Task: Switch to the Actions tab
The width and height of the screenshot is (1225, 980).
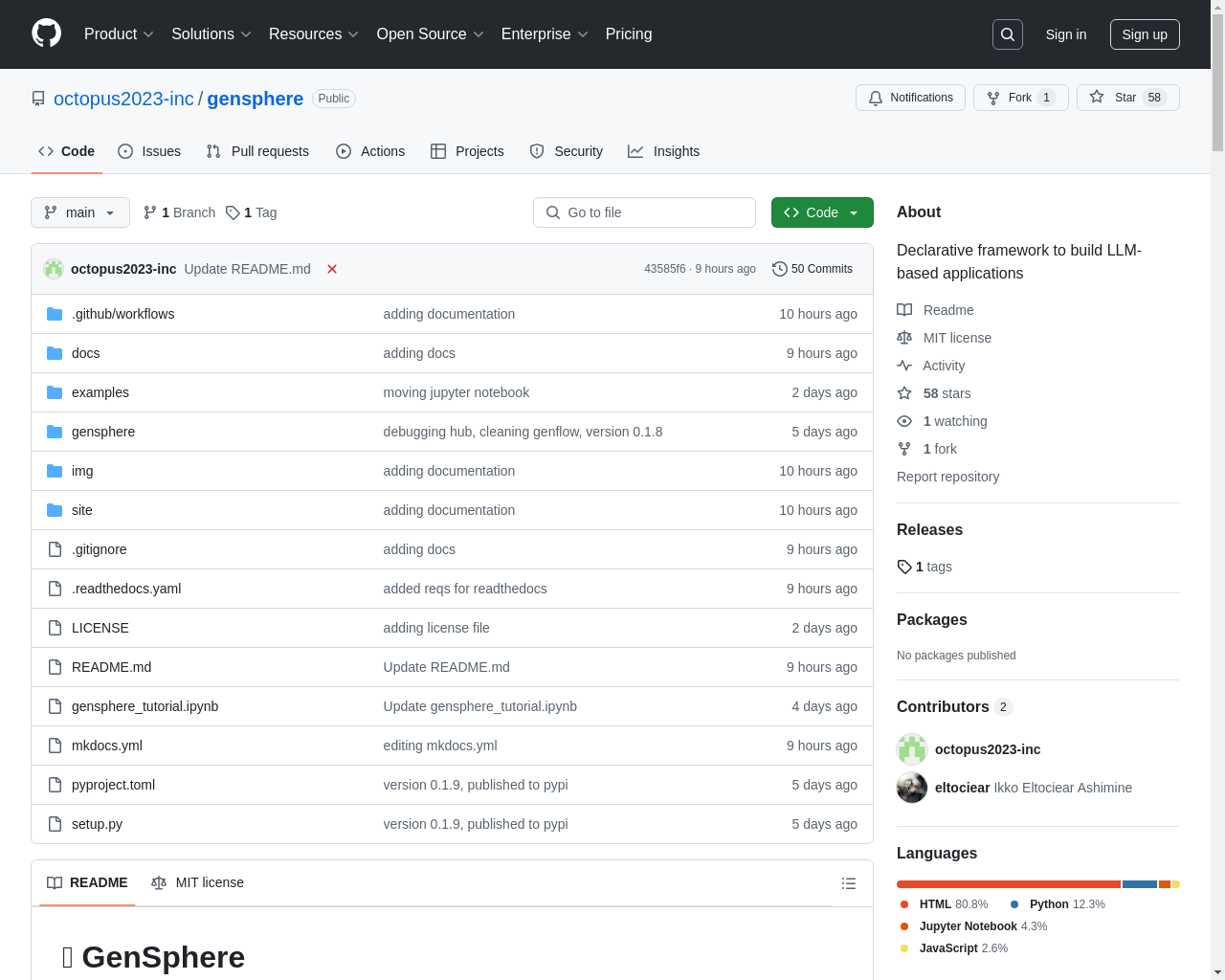Action: 370,151
